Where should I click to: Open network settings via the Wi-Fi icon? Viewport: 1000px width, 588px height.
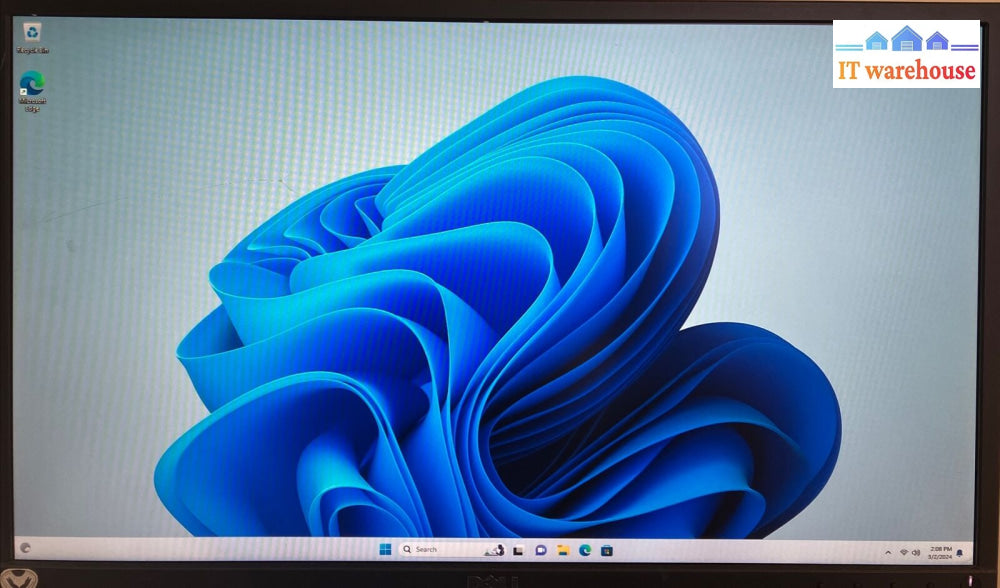[903, 552]
